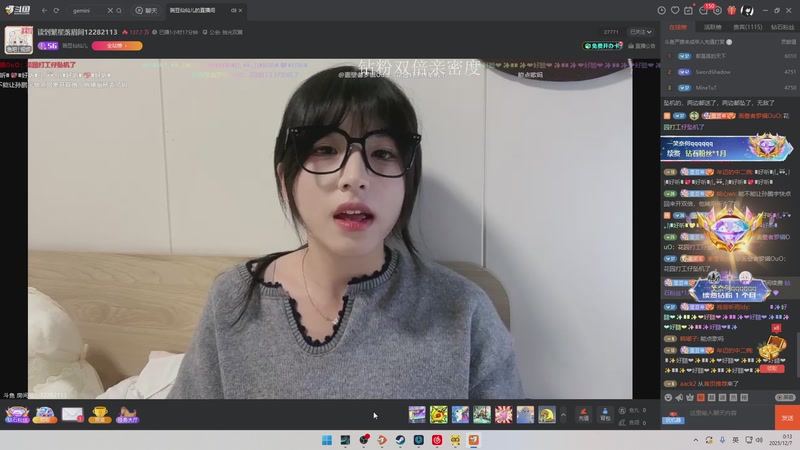Viewport: 800px width, 450px height.
Task: Open the user avatar profile menu
Action: 747,10
